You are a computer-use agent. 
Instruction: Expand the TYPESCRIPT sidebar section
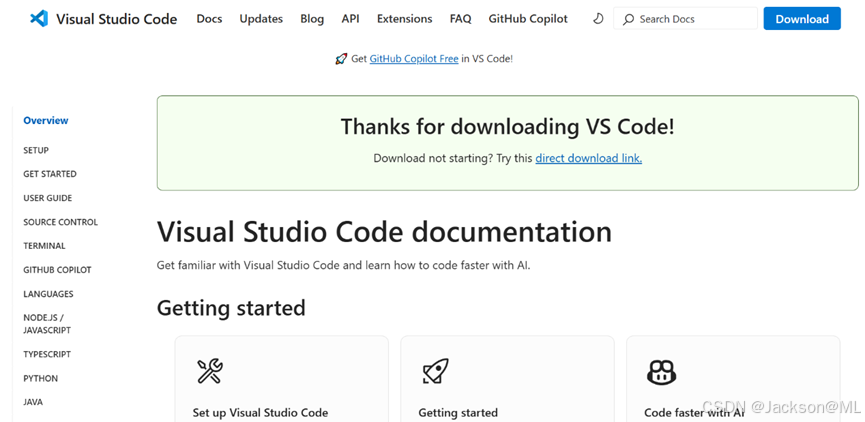pos(47,354)
